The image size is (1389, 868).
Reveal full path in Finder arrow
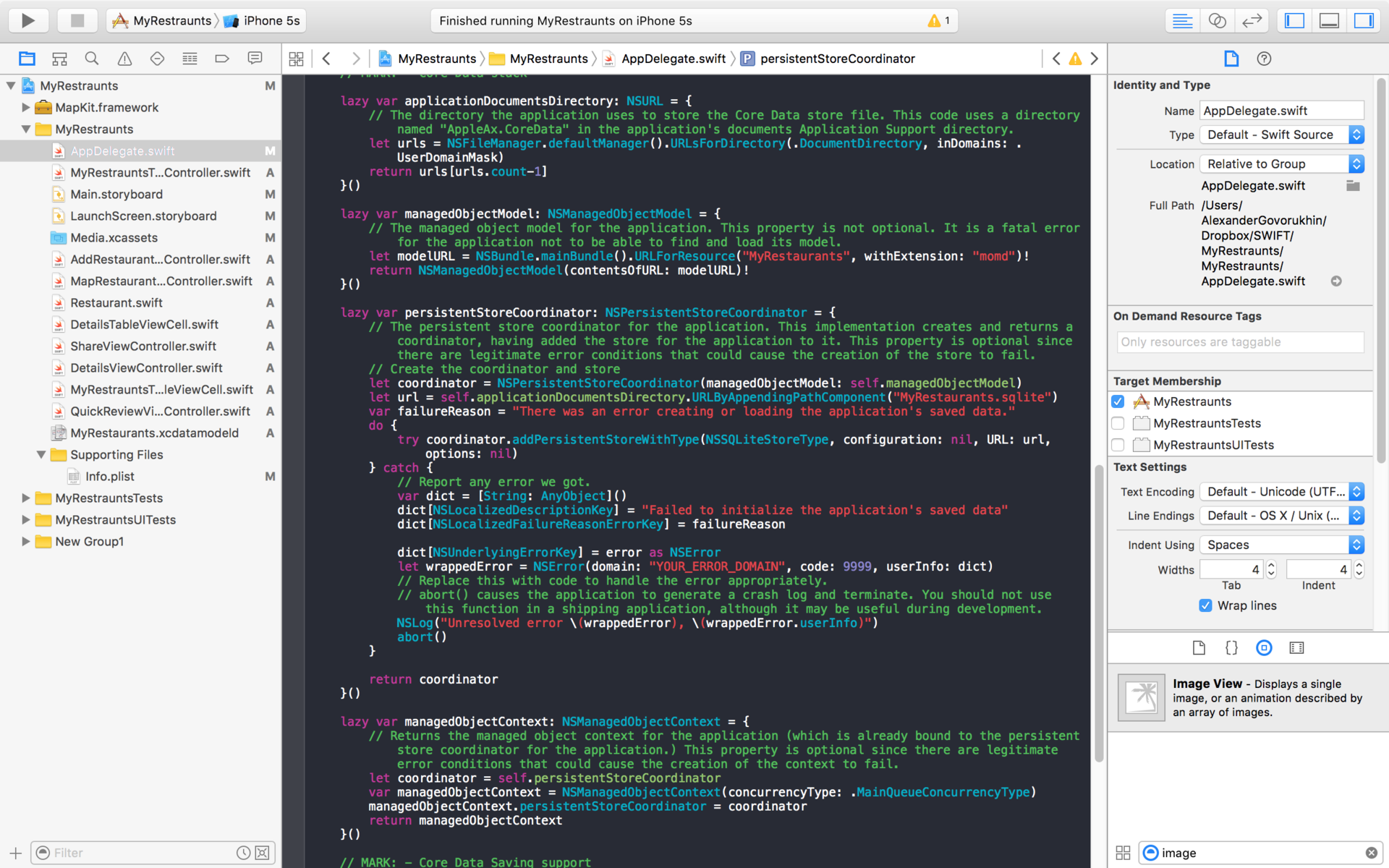[1336, 281]
